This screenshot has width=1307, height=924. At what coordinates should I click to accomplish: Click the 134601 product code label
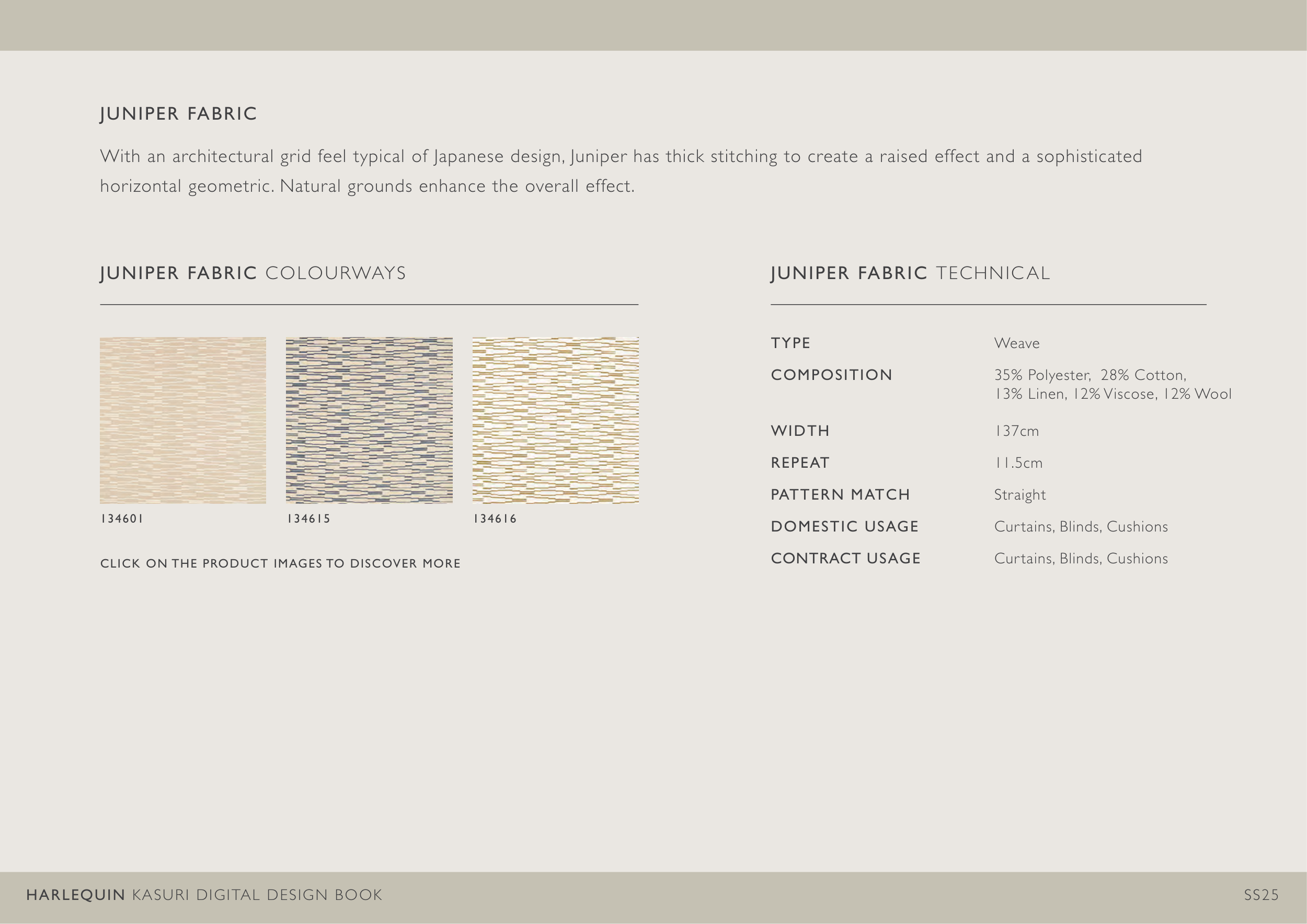tap(122, 518)
